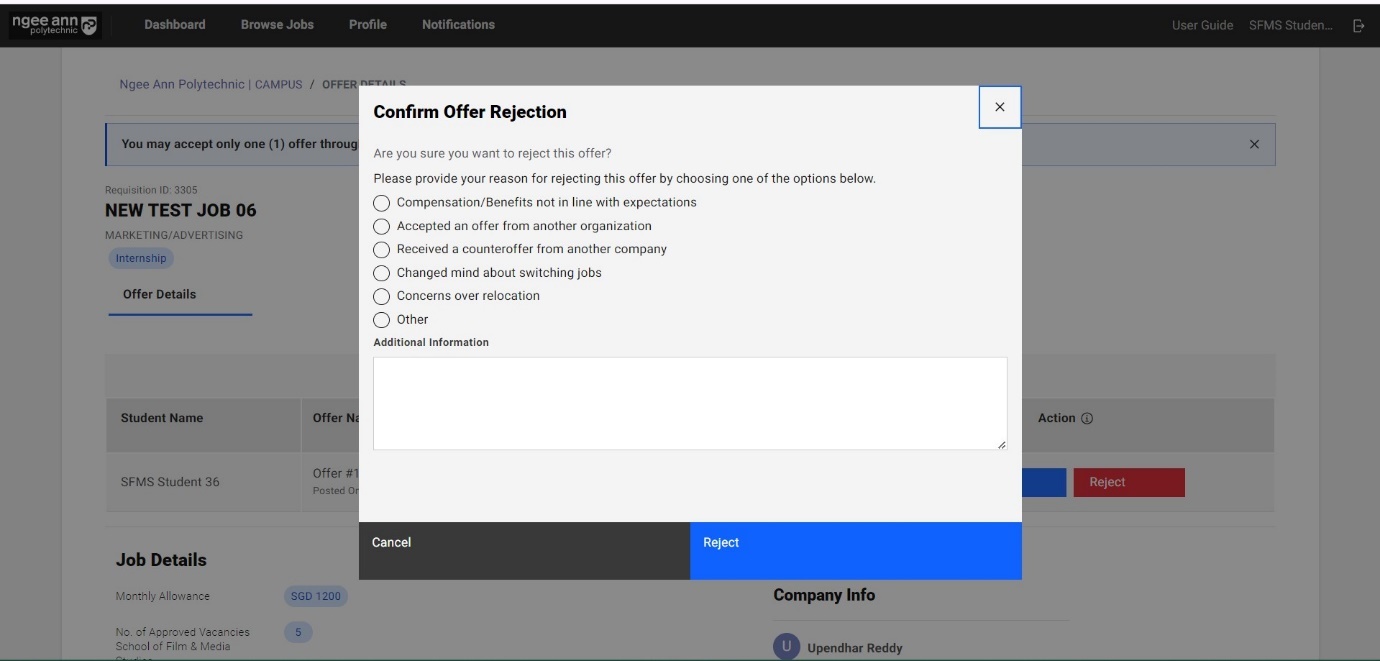1380x661 pixels.
Task: Click the Ngee Ann Polytechnic logo
Action: (x=55, y=25)
